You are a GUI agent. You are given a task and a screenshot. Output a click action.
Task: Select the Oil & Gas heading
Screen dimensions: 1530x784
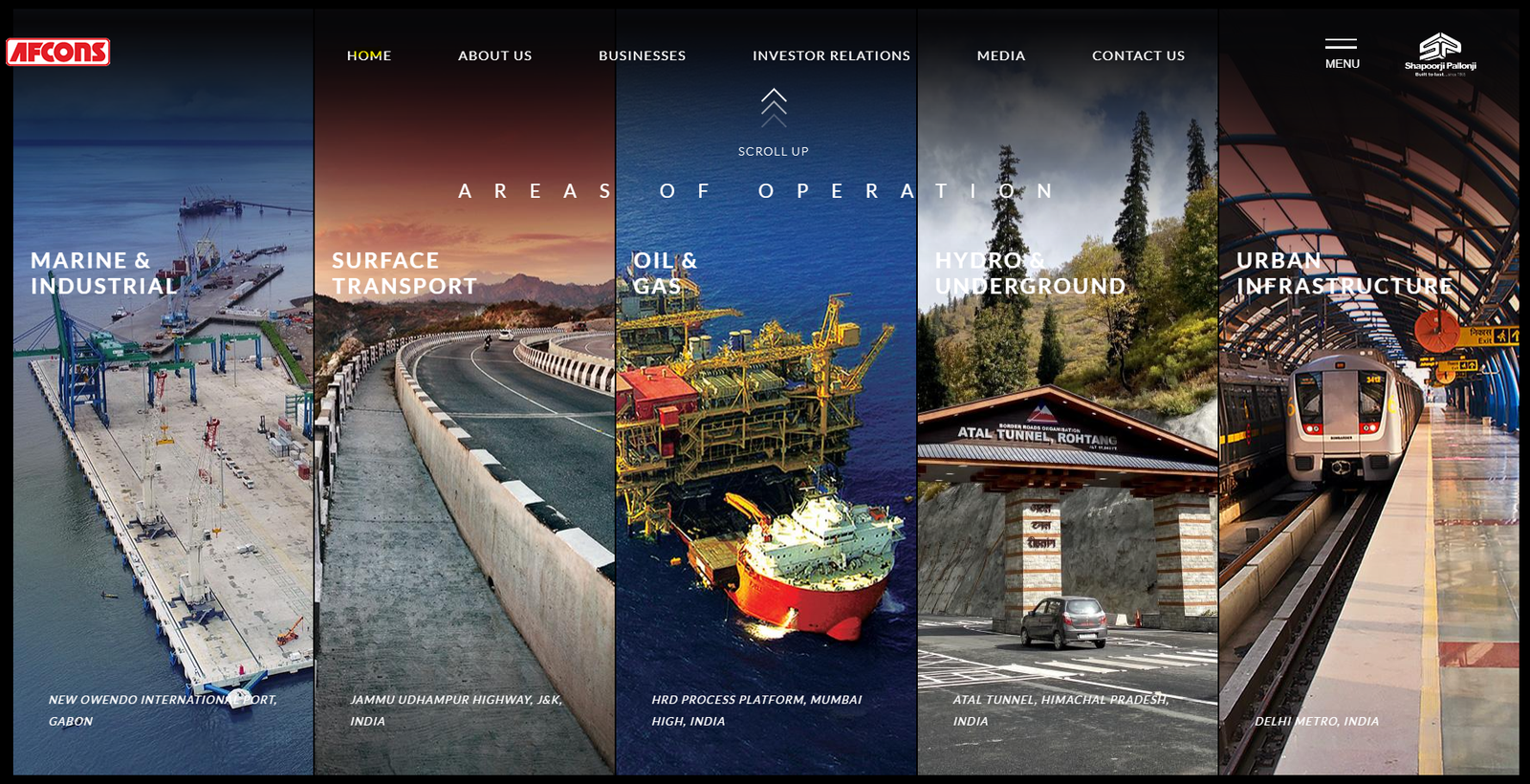click(666, 273)
